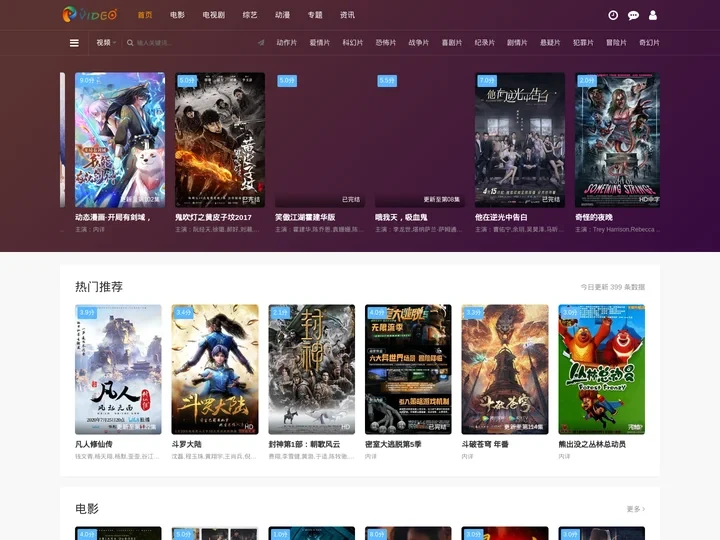Screen dimensions: 720x540
Task: Select the 爱情片 category link
Action: pos(320,43)
